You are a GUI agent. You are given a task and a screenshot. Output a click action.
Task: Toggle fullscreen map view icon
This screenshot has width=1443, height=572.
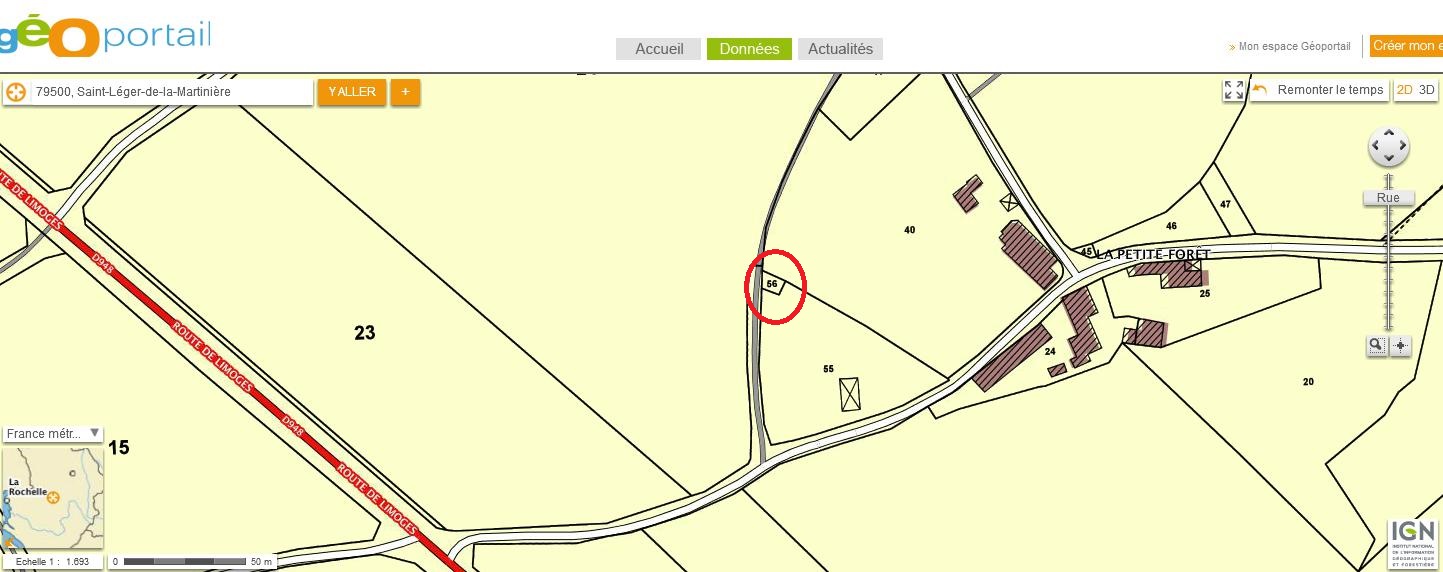click(x=1234, y=90)
